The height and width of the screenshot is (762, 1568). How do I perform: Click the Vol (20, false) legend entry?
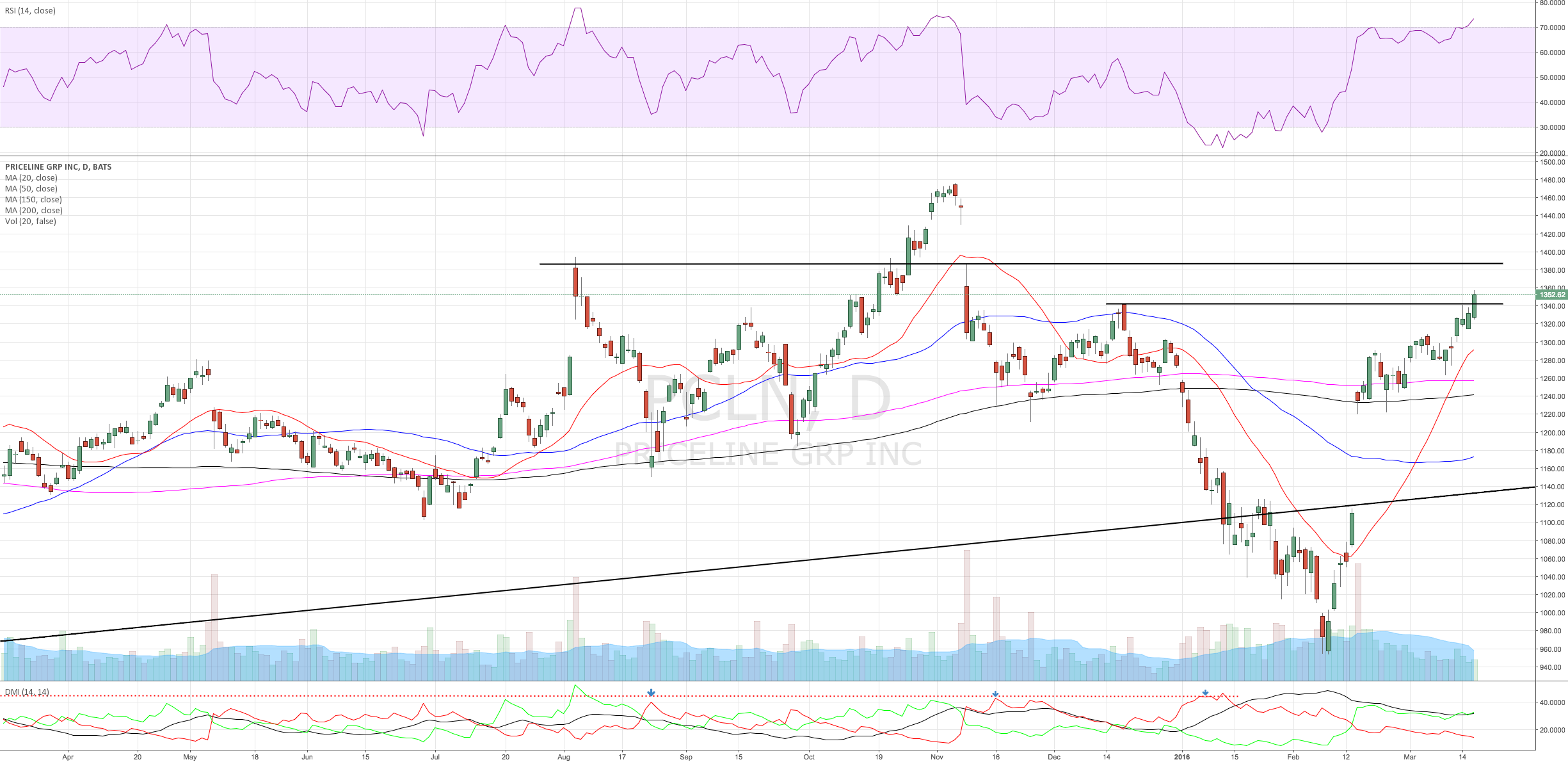point(31,222)
